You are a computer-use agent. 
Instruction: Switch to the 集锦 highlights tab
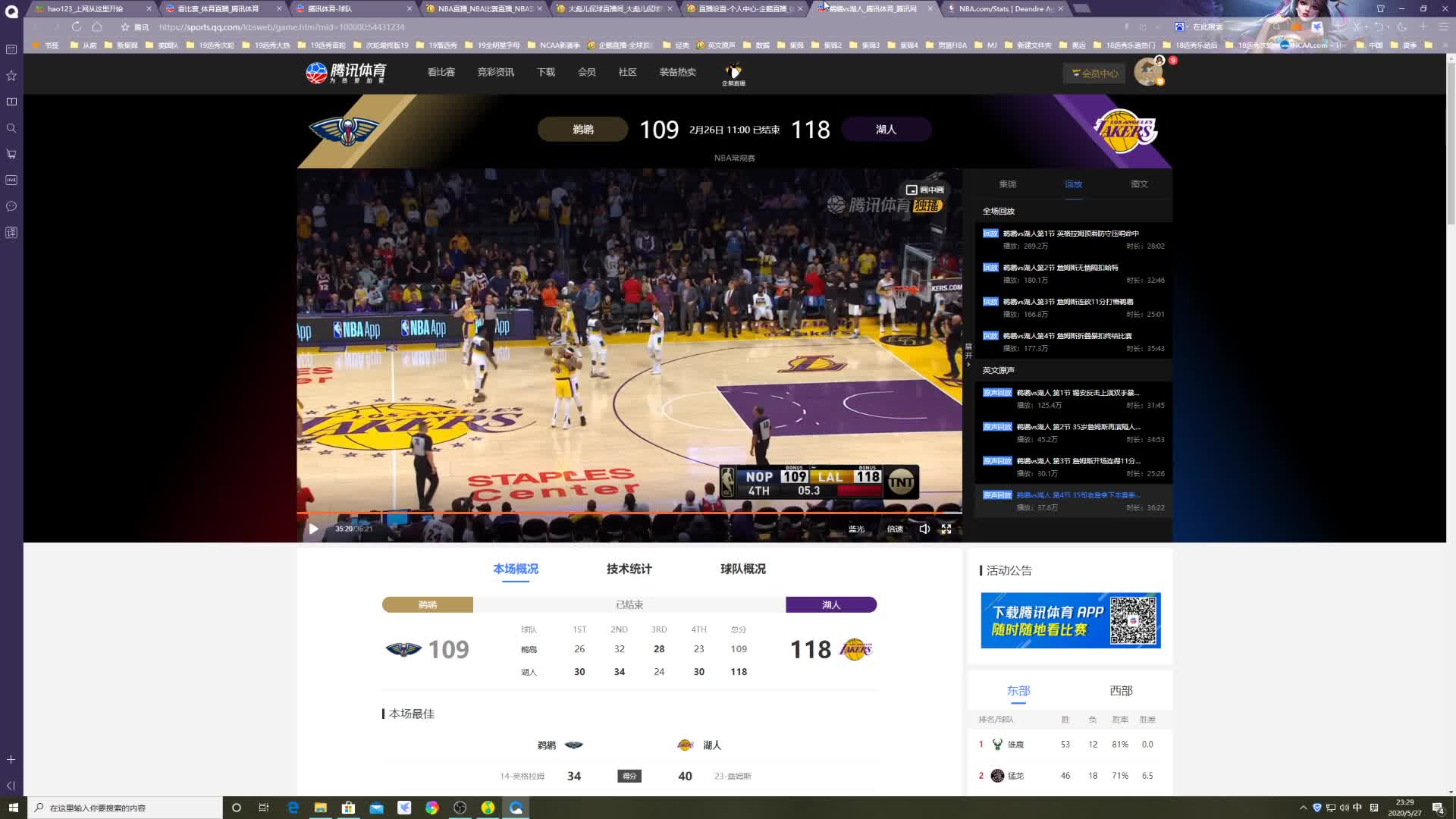point(1007,184)
